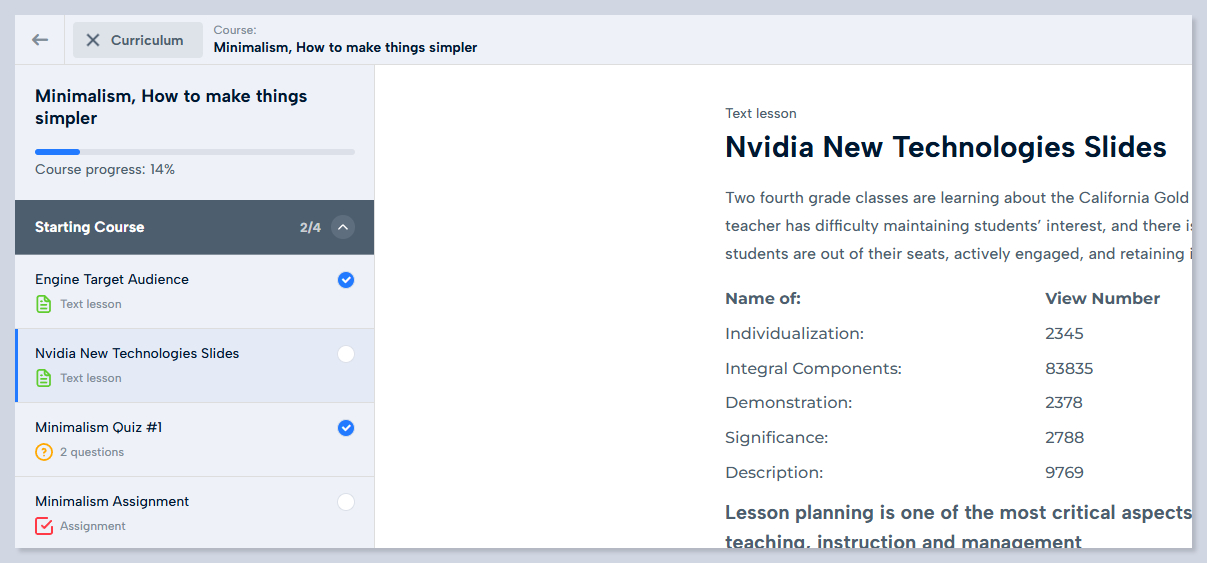
Task: Toggle Minimalism Quiz #1 completion checkmark
Action: pos(346,428)
